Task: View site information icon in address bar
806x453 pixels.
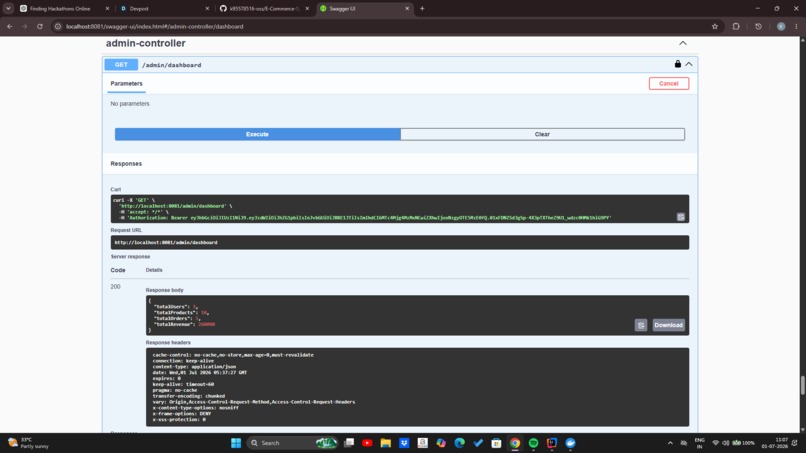Action: point(58,26)
